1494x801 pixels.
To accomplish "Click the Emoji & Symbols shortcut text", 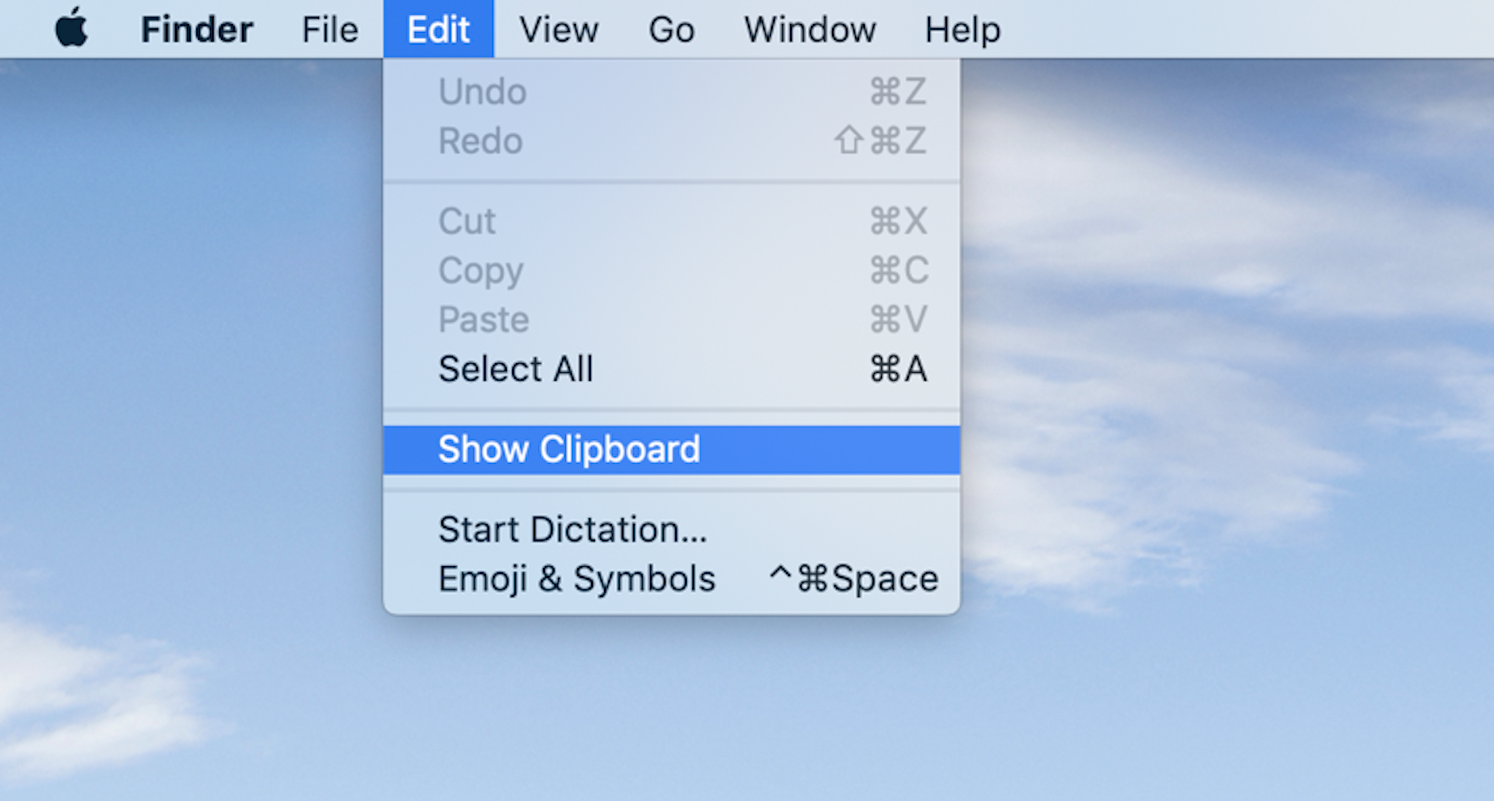I will [x=855, y=578].
